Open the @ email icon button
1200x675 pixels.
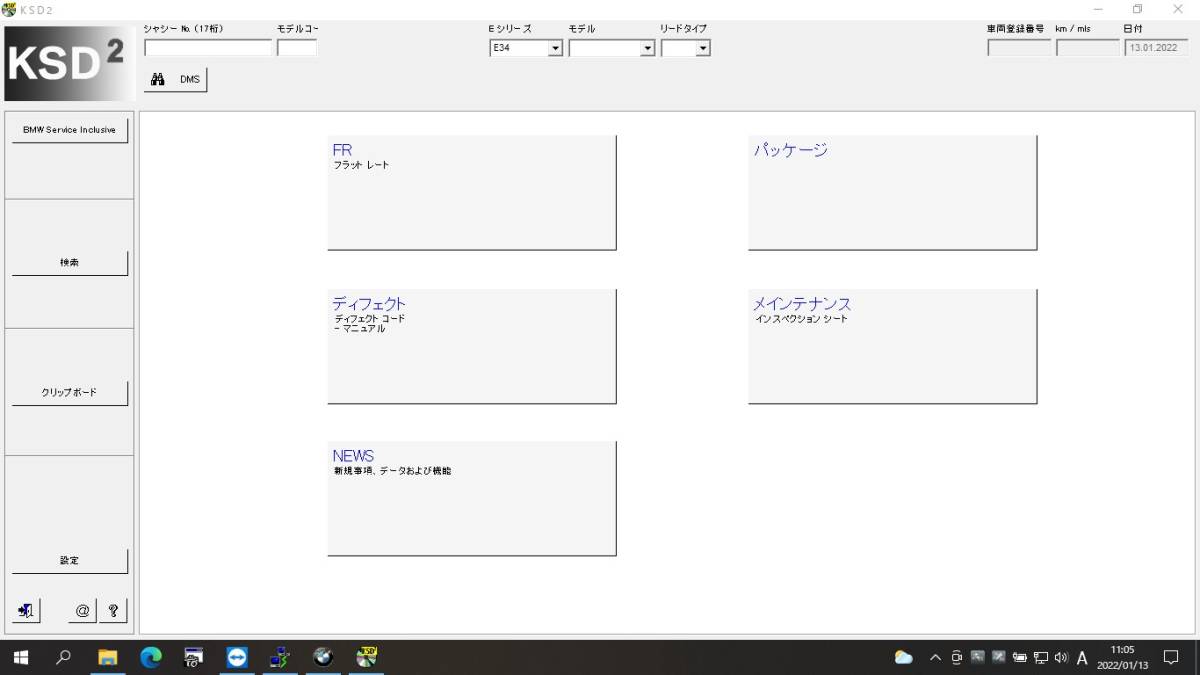pos(83,610)
